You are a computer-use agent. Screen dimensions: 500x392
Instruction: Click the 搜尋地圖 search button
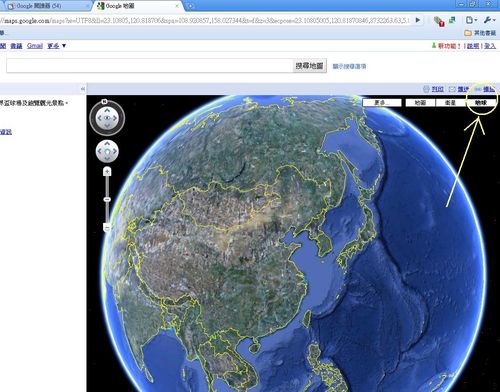309,66
